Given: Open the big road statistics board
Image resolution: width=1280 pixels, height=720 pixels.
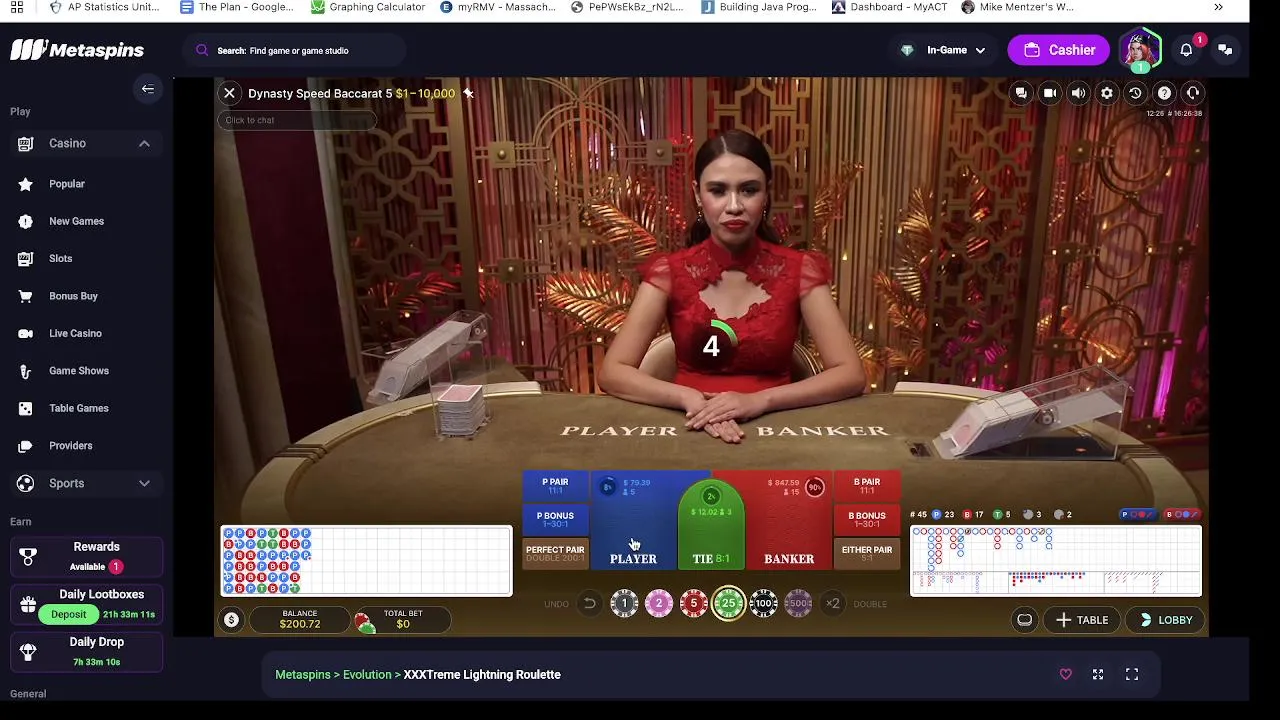Looking at the screenshot, I should [1056, 560].
